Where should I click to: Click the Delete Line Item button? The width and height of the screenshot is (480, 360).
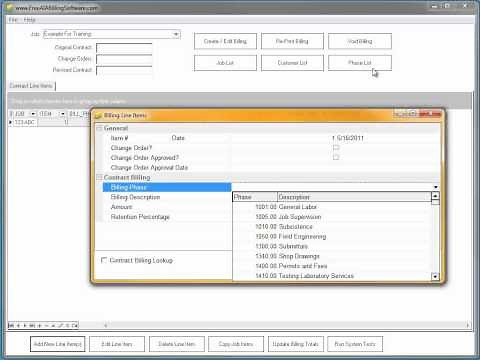tap(177, 344)
